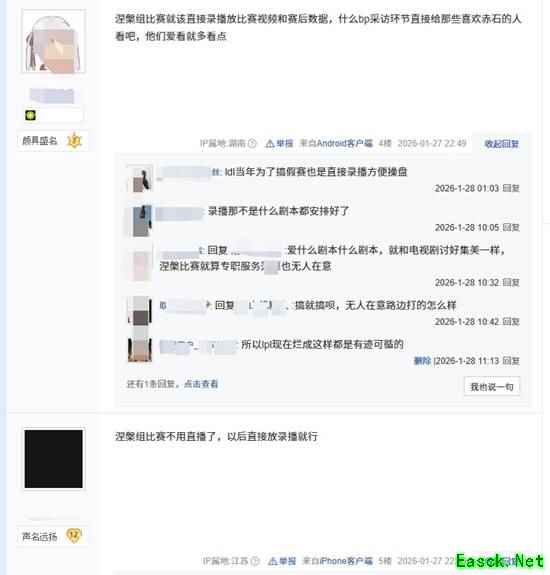Open the black avatar of floor 5 poster
The height and width of the screenshot is (575, 550).
tap(54, 459)
